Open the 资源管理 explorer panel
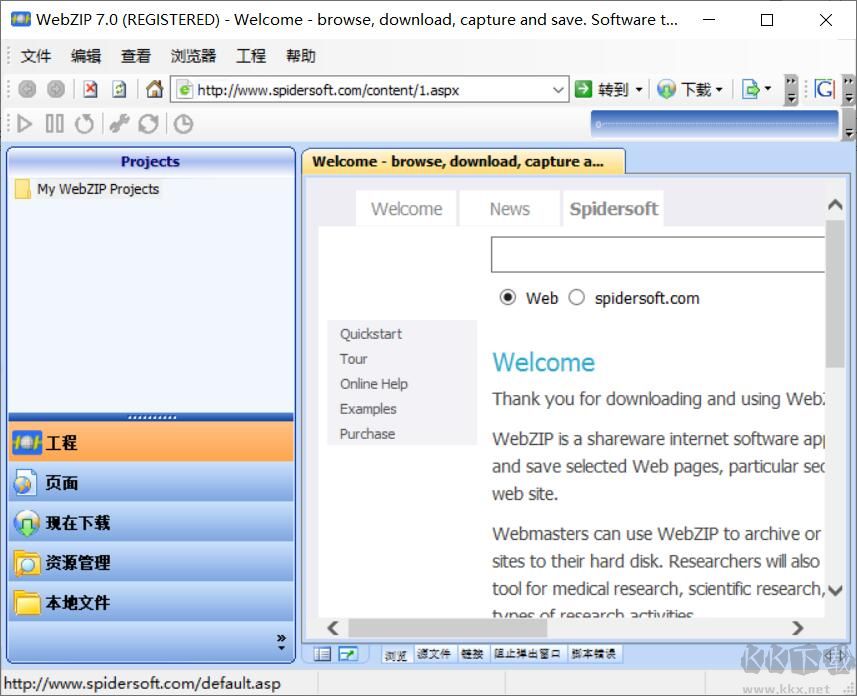857x696 pixels. (151, 562)
